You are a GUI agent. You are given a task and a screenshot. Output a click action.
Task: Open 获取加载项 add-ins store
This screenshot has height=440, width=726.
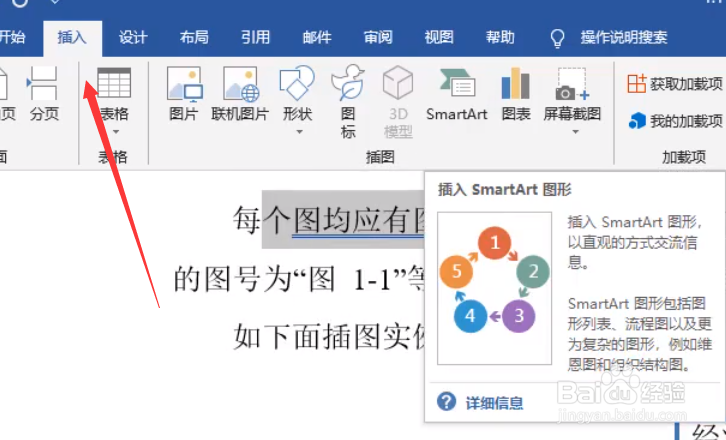(675, 84)
